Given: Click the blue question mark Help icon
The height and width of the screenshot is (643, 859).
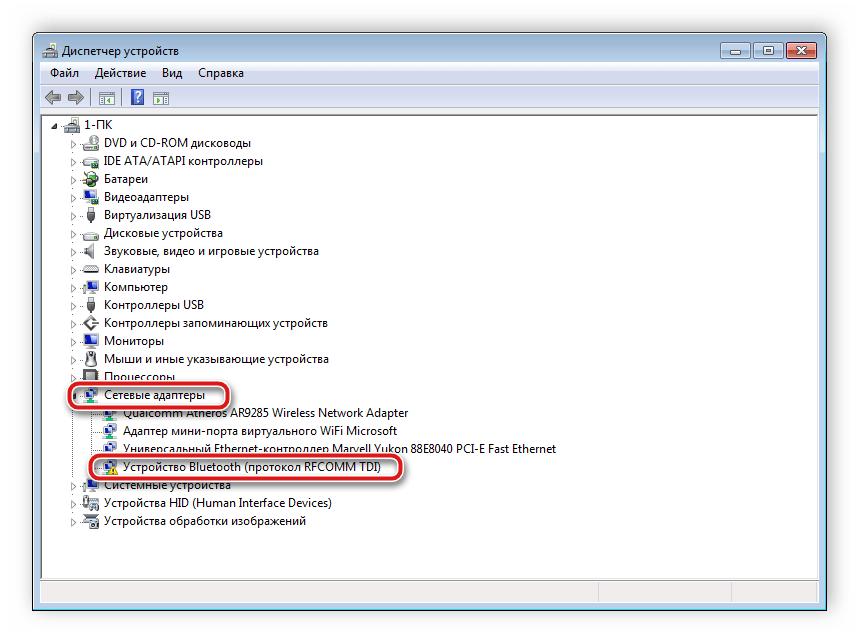Looking at the screenshot, I should 137,97.
